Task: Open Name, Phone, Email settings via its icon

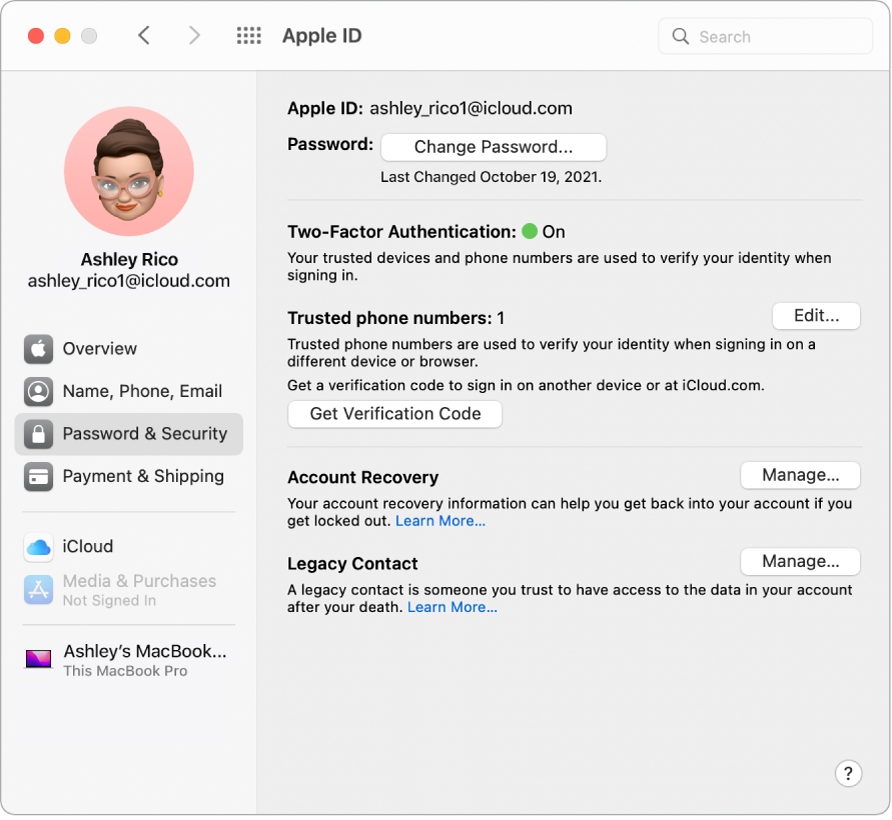Action: (x=38, y=392)
